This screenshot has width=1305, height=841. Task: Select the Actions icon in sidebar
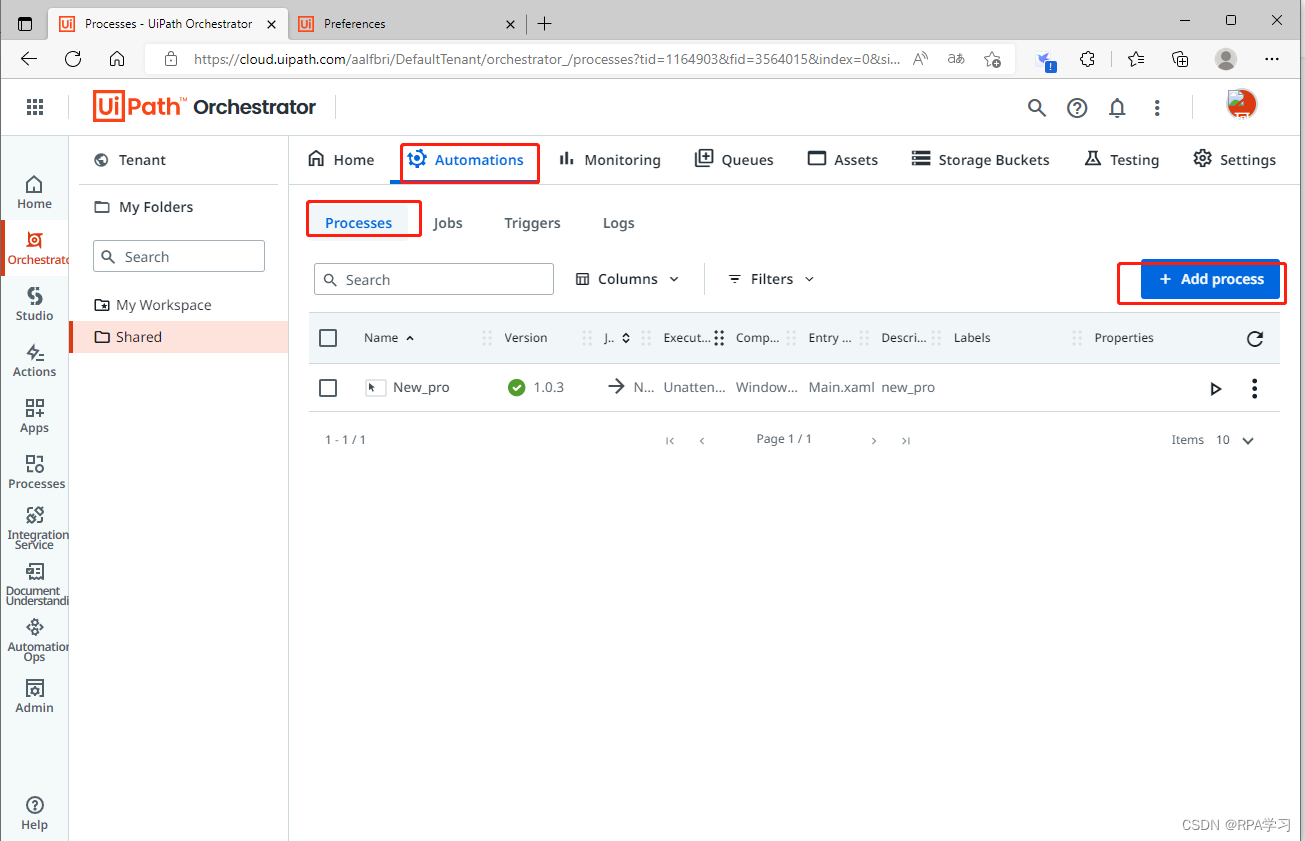pos(34,359)
